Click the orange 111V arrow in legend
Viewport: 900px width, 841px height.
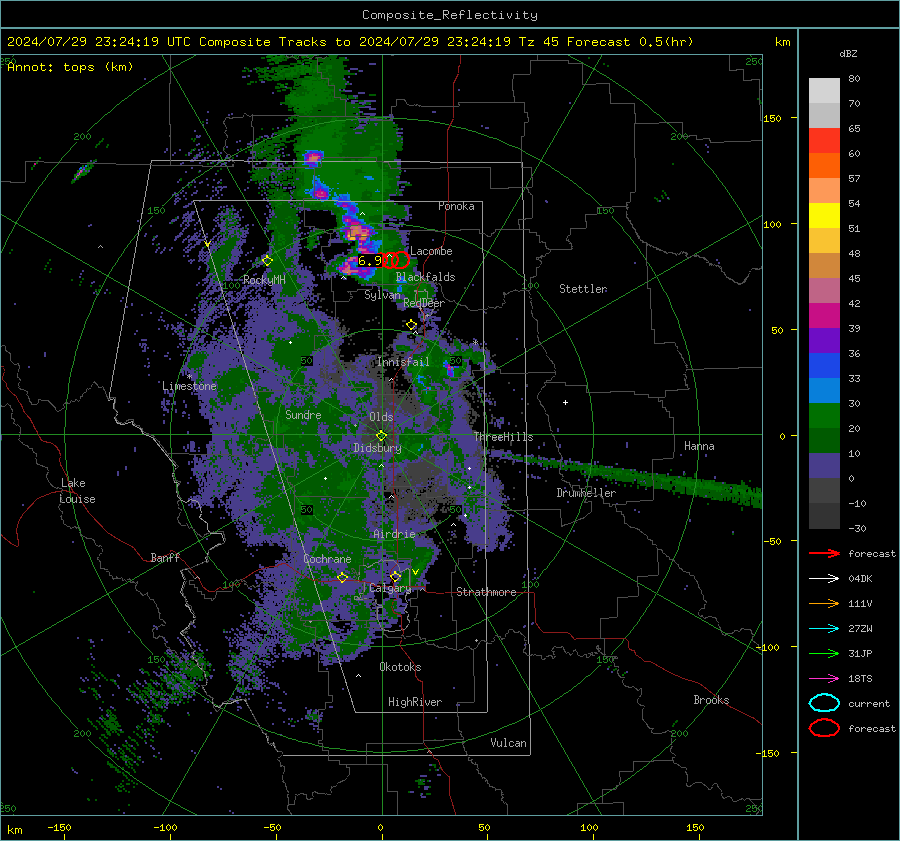(824, 603)
